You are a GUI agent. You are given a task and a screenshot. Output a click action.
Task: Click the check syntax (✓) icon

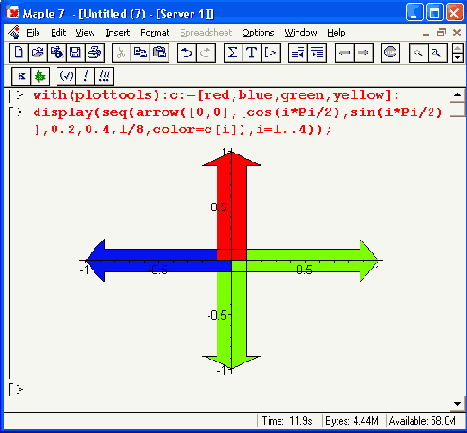(66, 76)
